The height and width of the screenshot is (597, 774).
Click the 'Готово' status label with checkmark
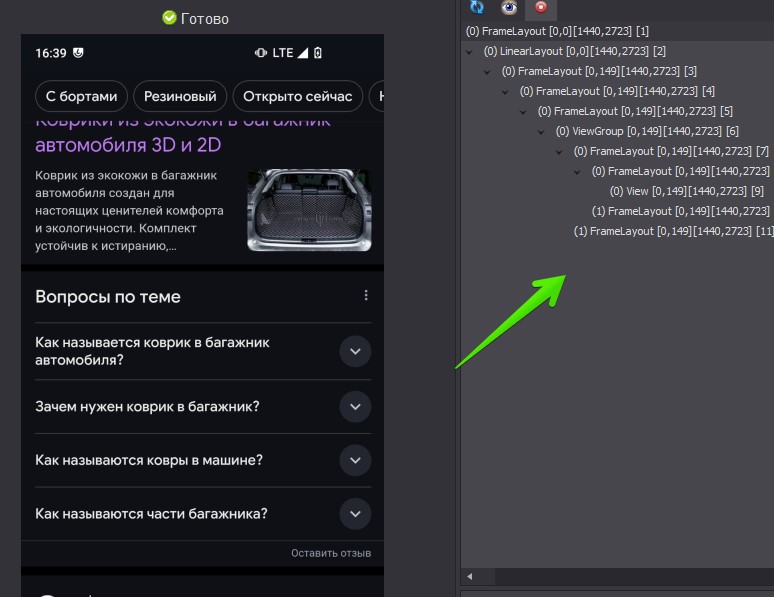click(195, 19)
